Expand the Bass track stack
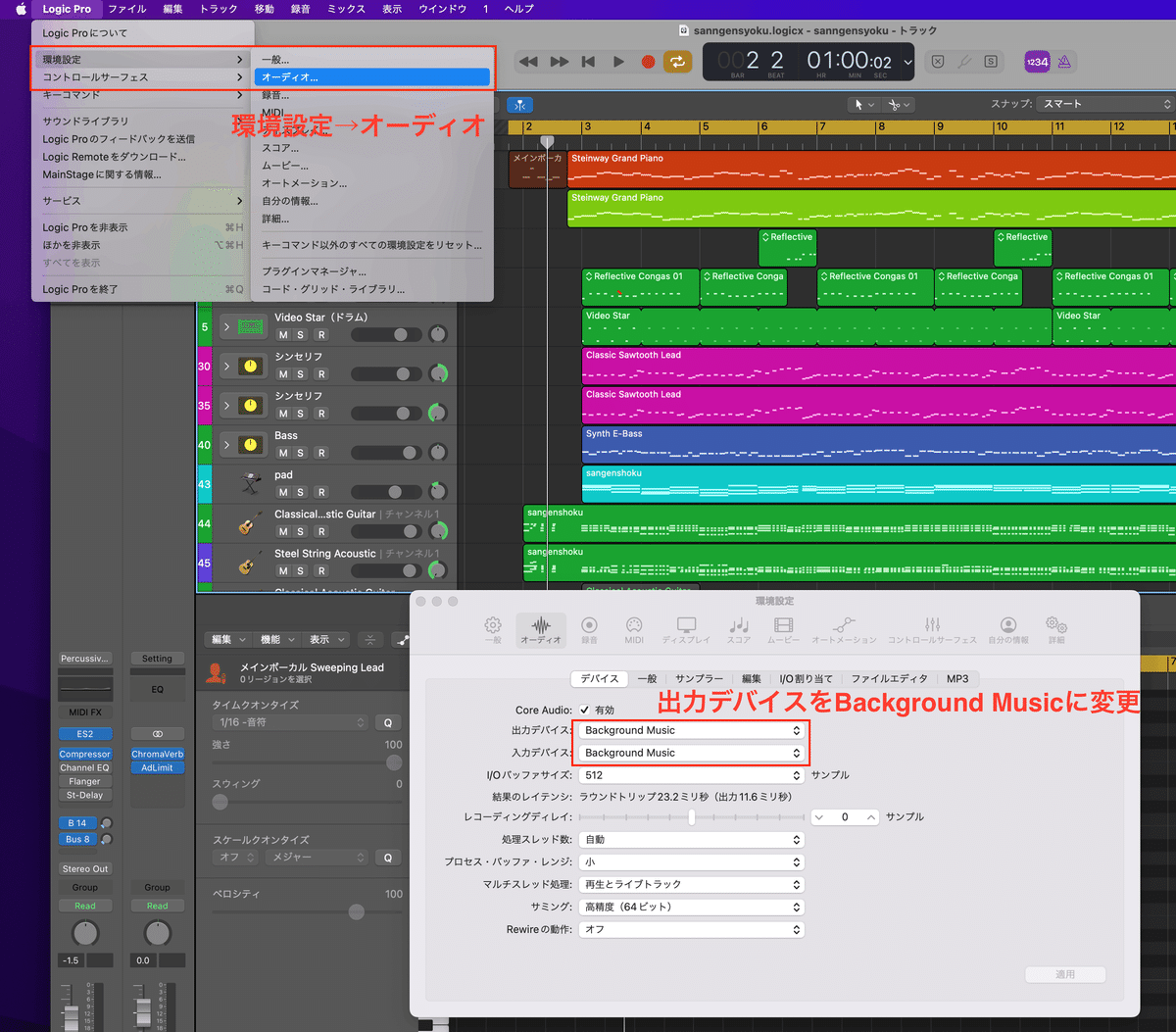This screenshot has height=1032, width=1176. [226, 445]
